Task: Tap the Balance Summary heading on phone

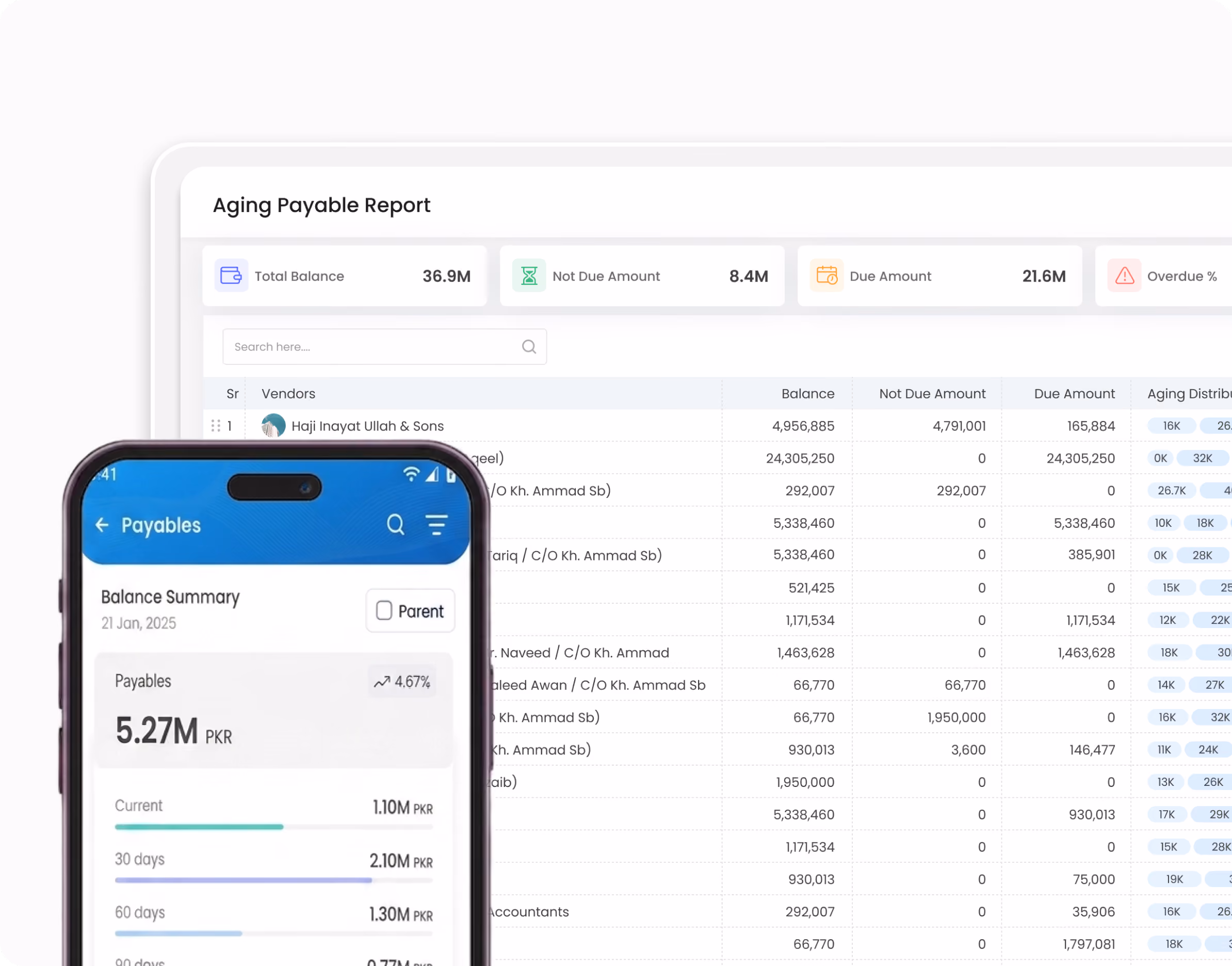Action: pyautogui.click(x=170, y=597)
